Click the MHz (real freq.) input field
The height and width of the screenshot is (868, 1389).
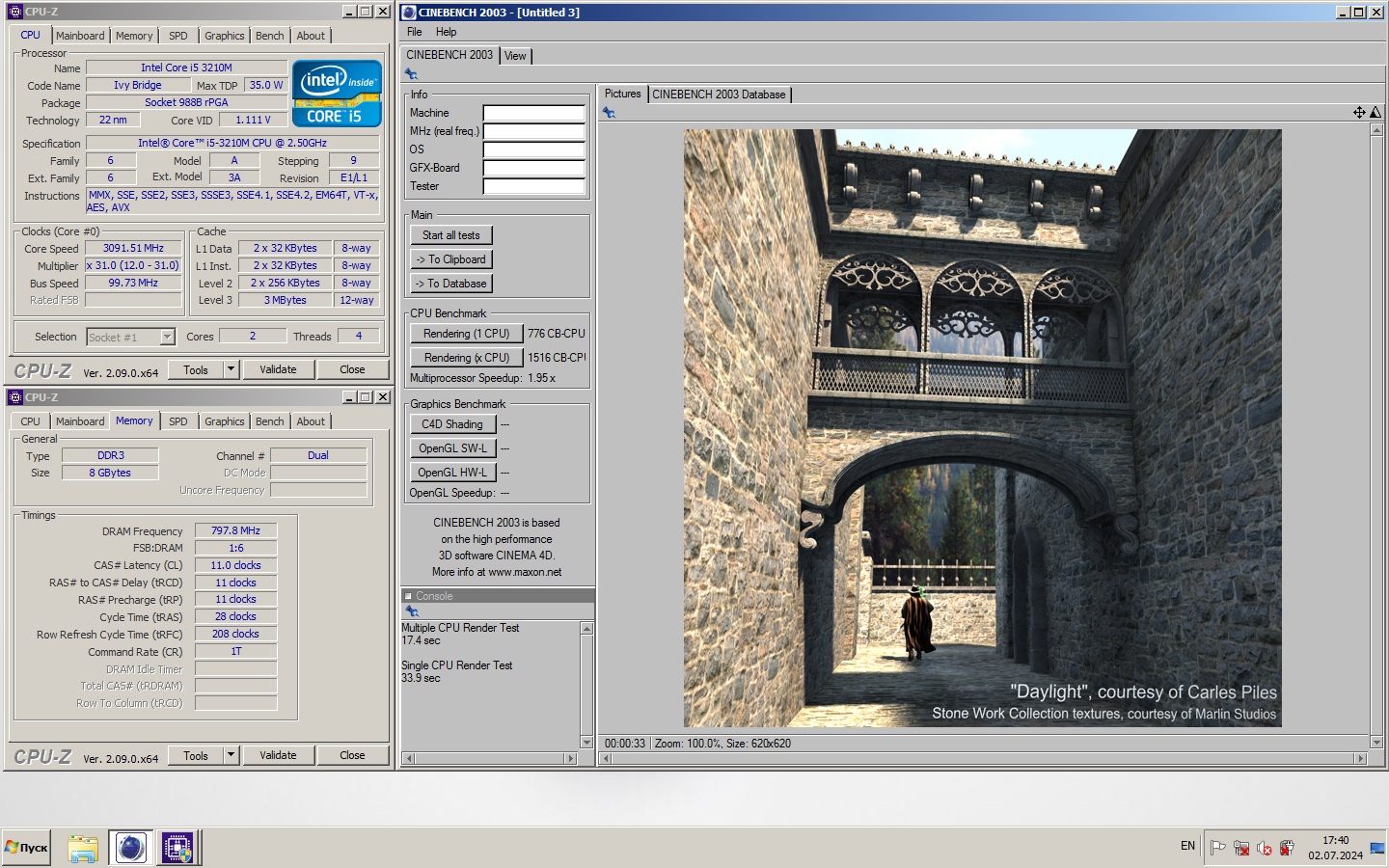pos(533,131)
